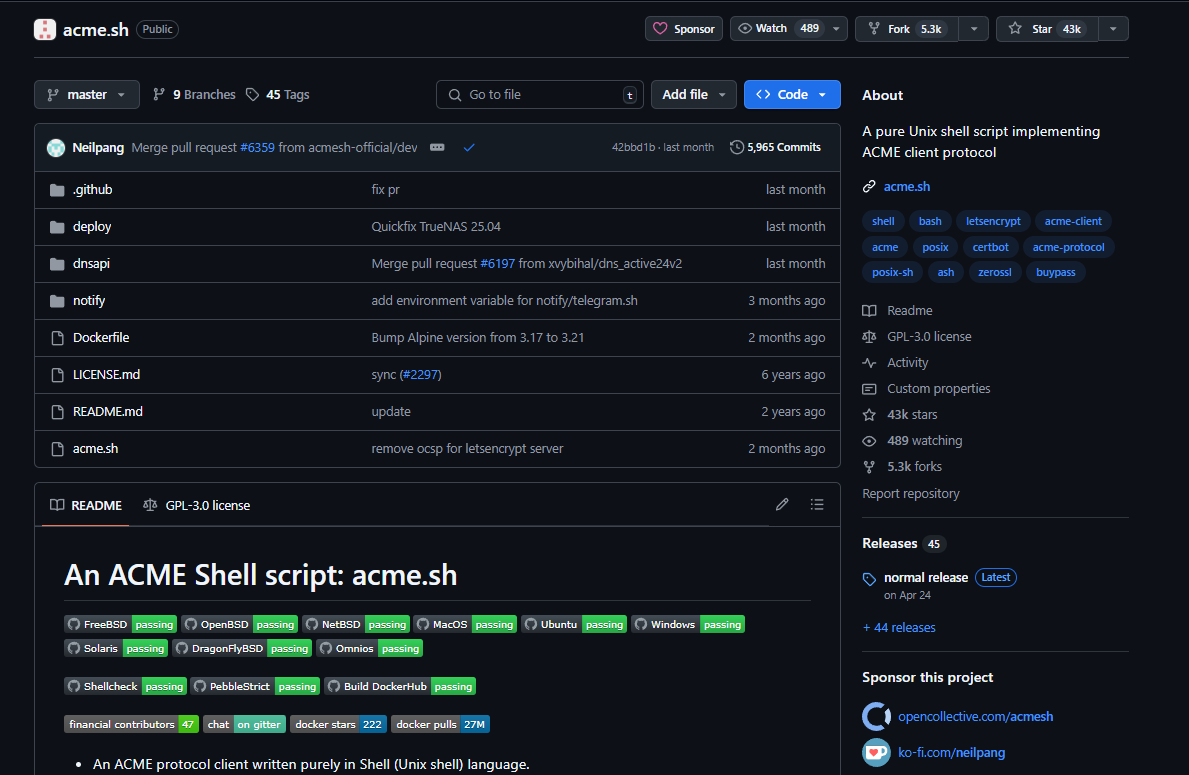Open 'Quickfix TrueNAS 25.04' commit message

(x=436, y=227)
